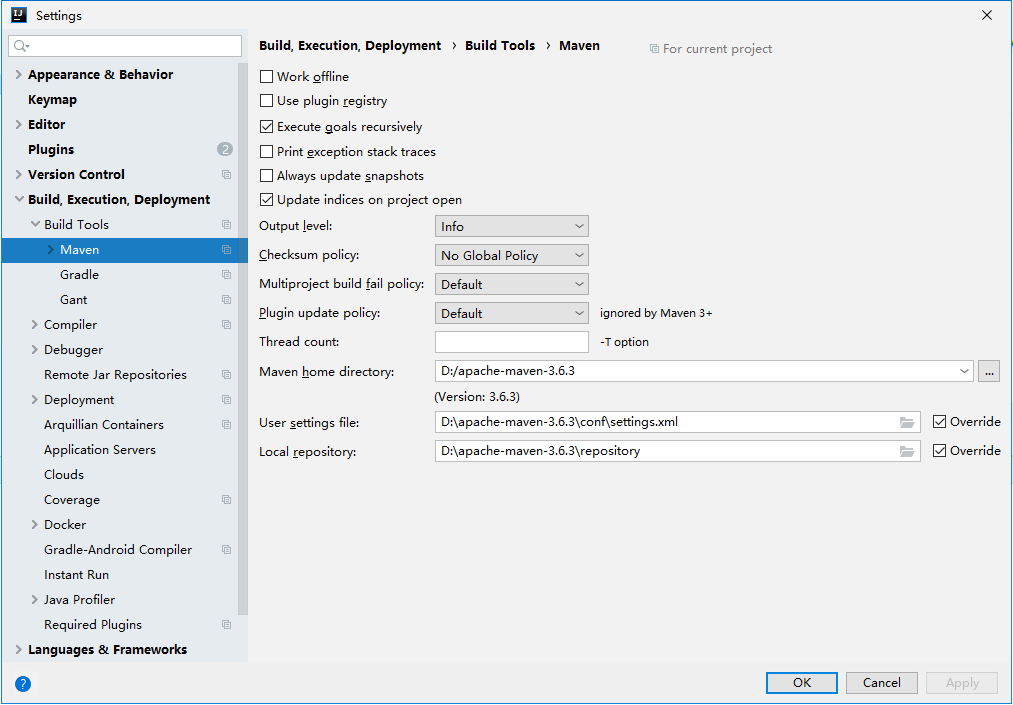Click Build, Execution, Deployment breadcrumb
Screen dimensions: 1013x705
pos(350,46)
